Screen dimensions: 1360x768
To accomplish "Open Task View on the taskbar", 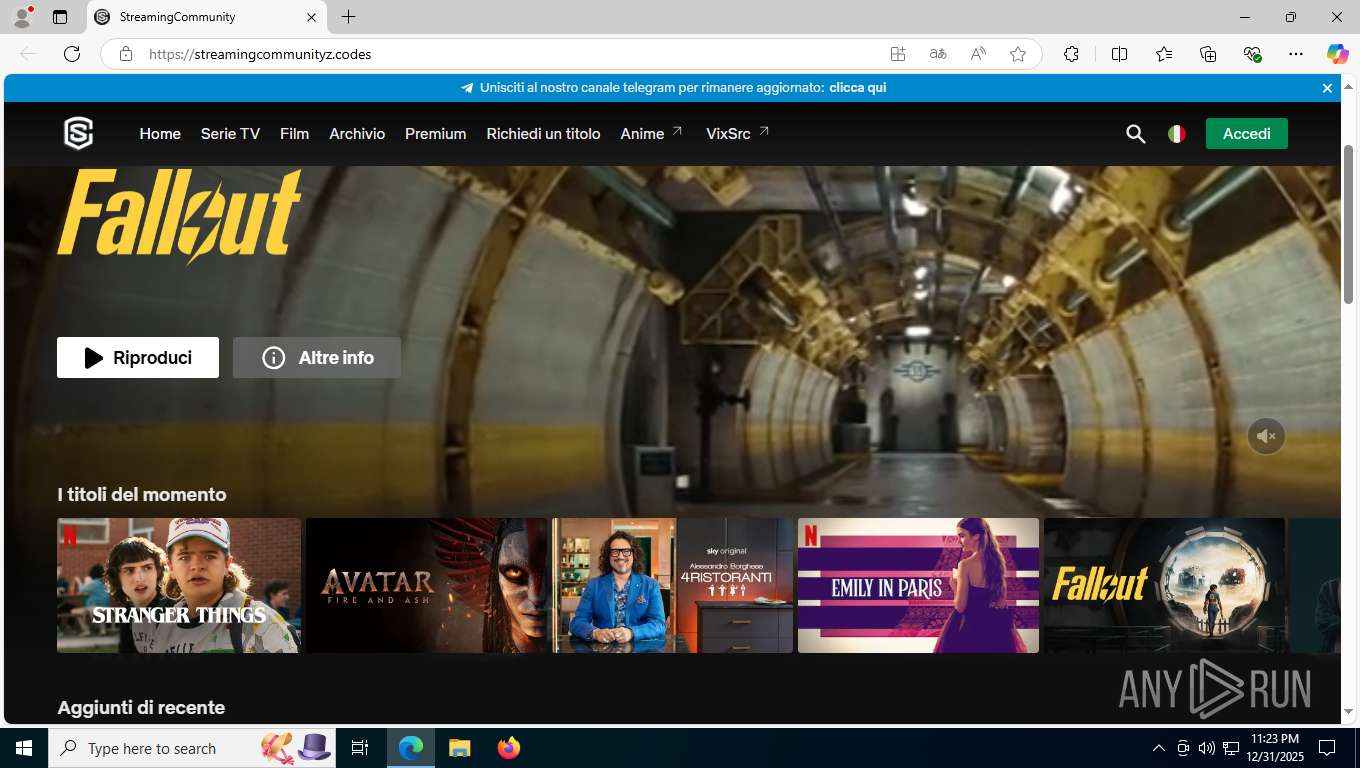I will point(360,748).
